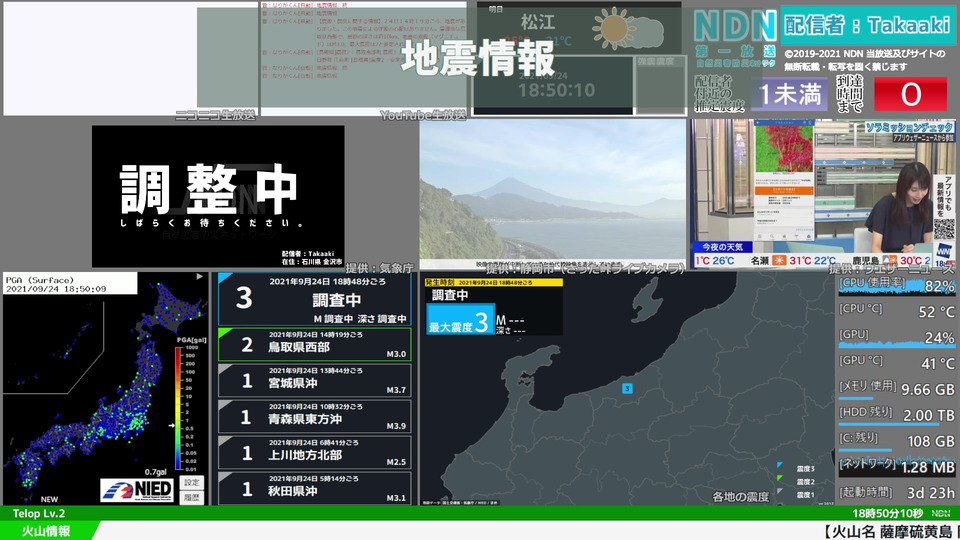Click the 震度3 legend flag
The height and width of the screenshot is (540, 960).
[x=780, y=467]
